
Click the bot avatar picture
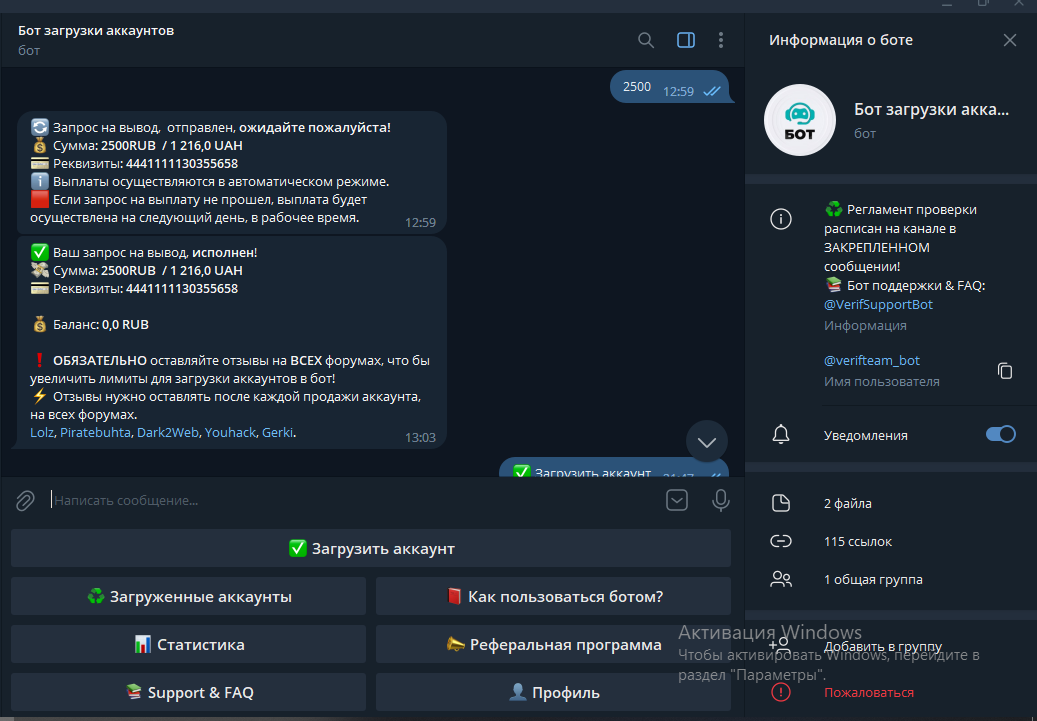799,120
